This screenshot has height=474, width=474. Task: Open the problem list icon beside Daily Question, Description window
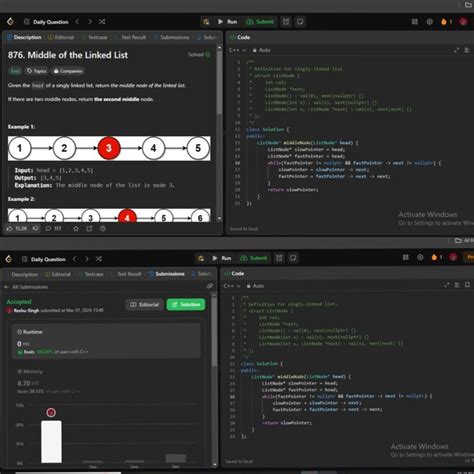pyautogui.click(x=26, y=22)
